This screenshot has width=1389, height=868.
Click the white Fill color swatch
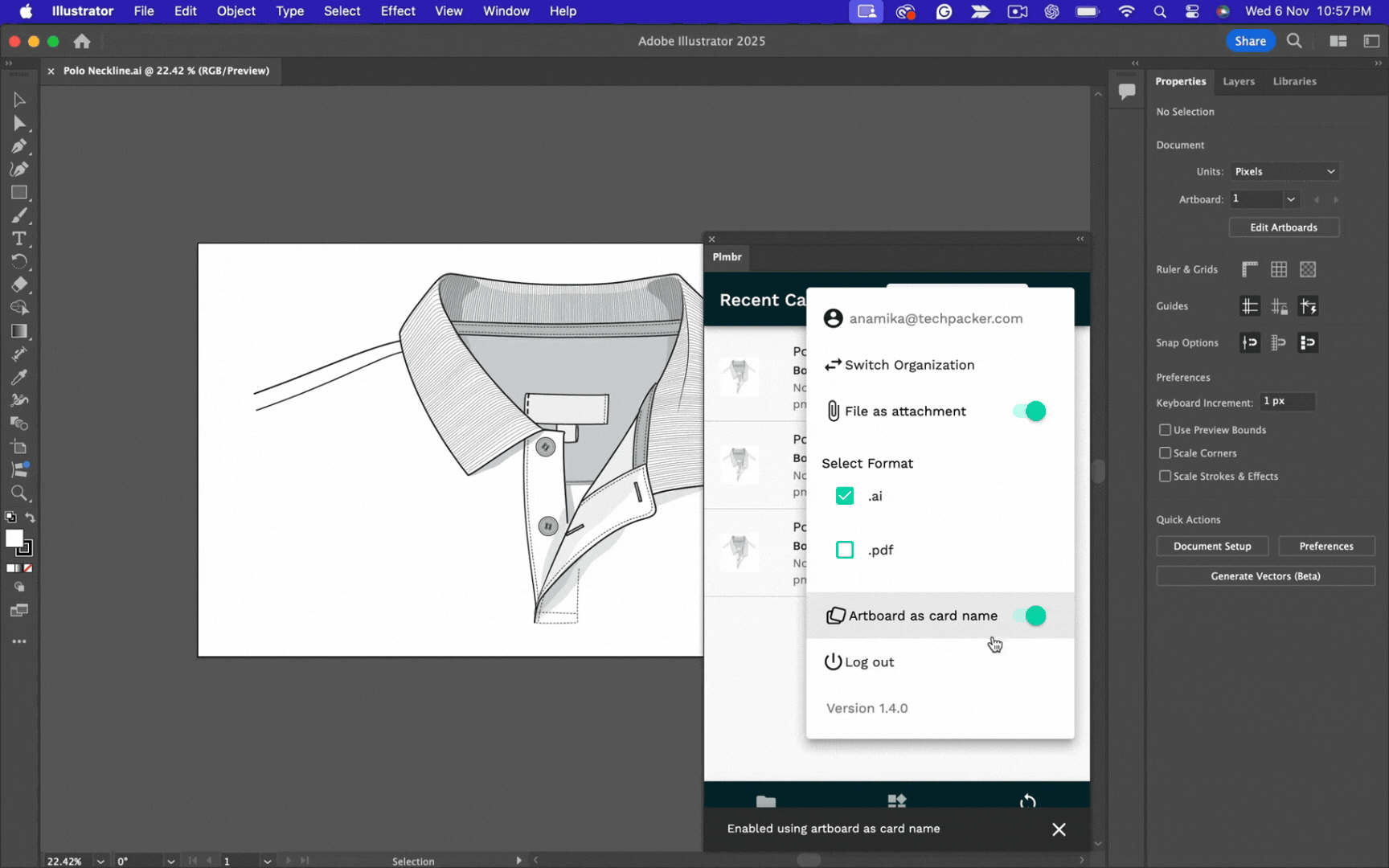(14, 539)
